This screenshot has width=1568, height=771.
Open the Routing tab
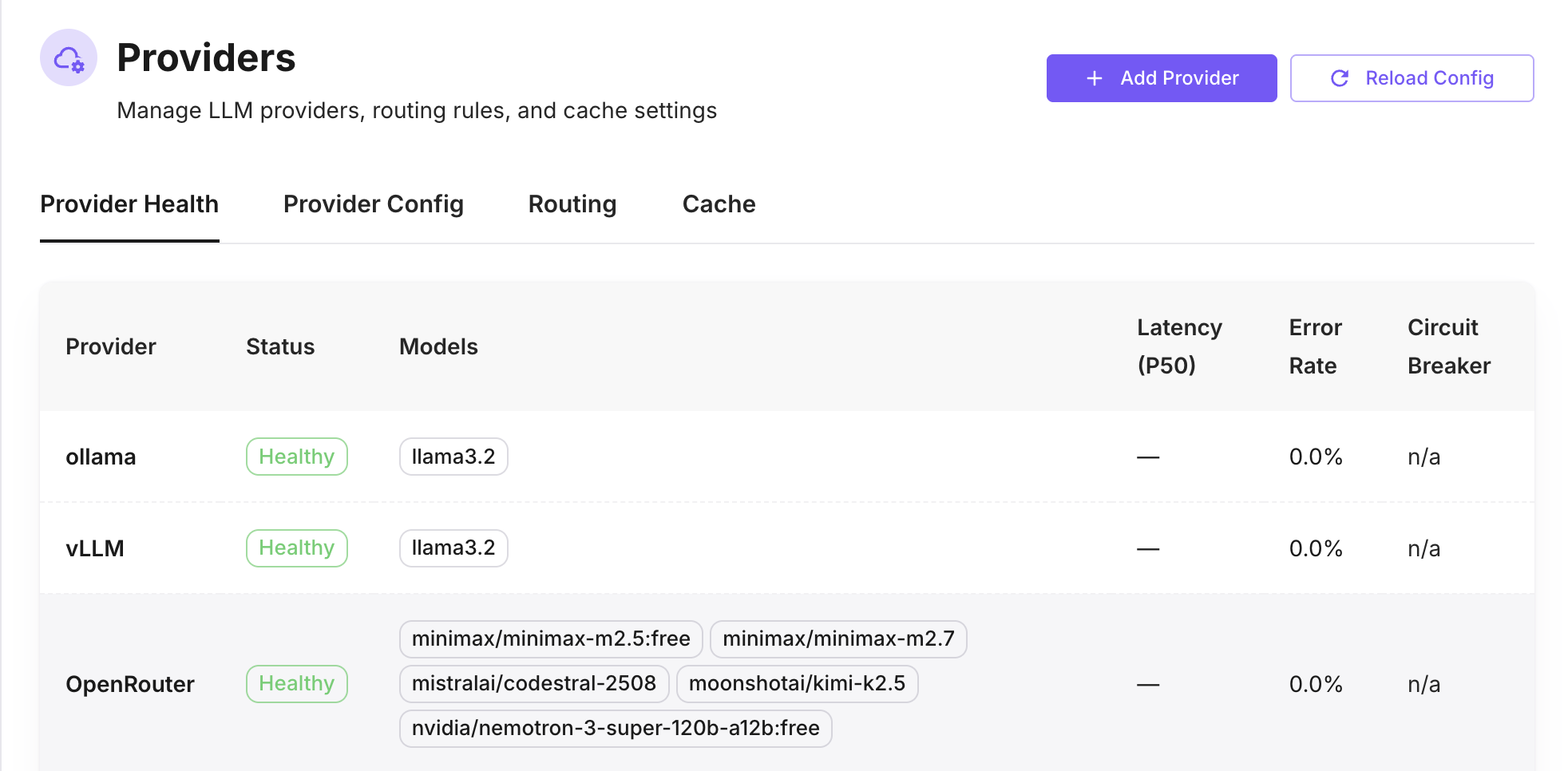click(x=572, y=204)
